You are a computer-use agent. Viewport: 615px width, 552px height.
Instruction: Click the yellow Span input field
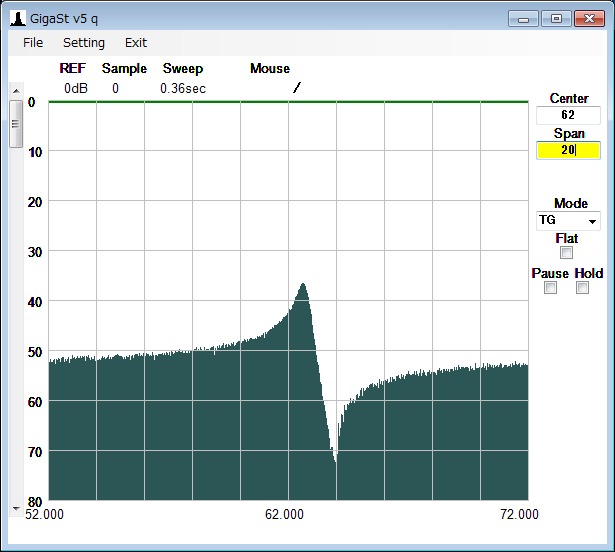point(568,150)
